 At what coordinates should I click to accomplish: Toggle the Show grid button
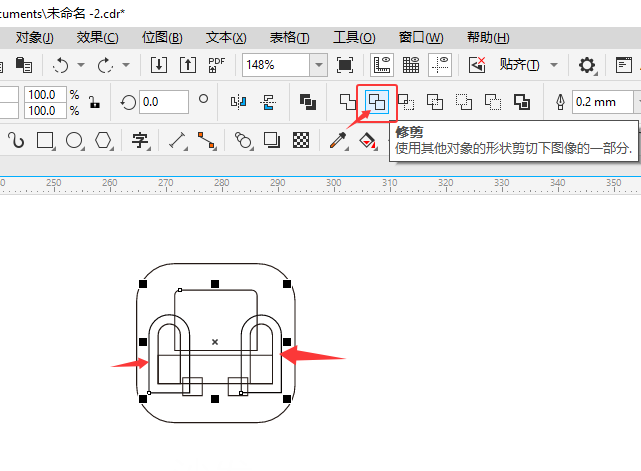[x=411, y=65]
